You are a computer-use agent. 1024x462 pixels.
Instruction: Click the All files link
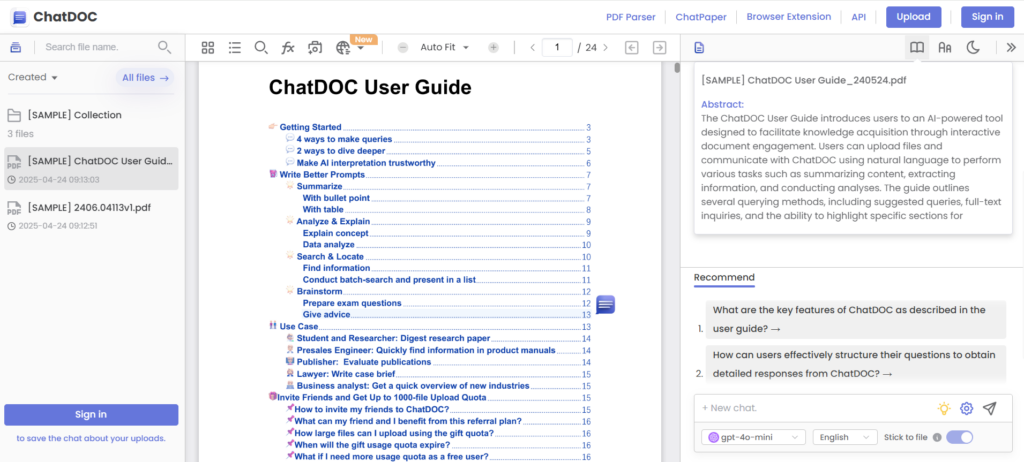(146, 77)
